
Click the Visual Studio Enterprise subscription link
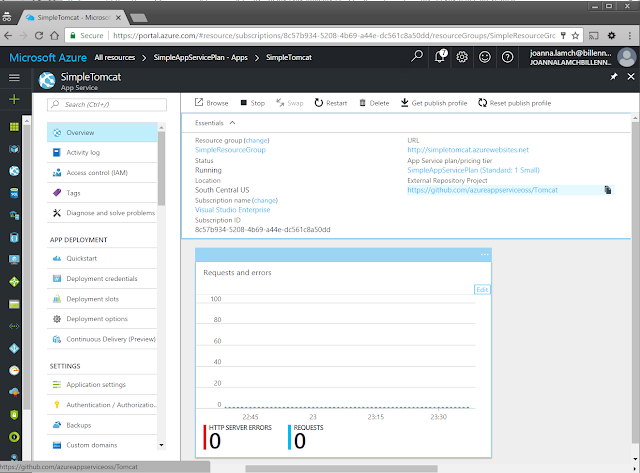pyautogui.click(x=232, y=210)
